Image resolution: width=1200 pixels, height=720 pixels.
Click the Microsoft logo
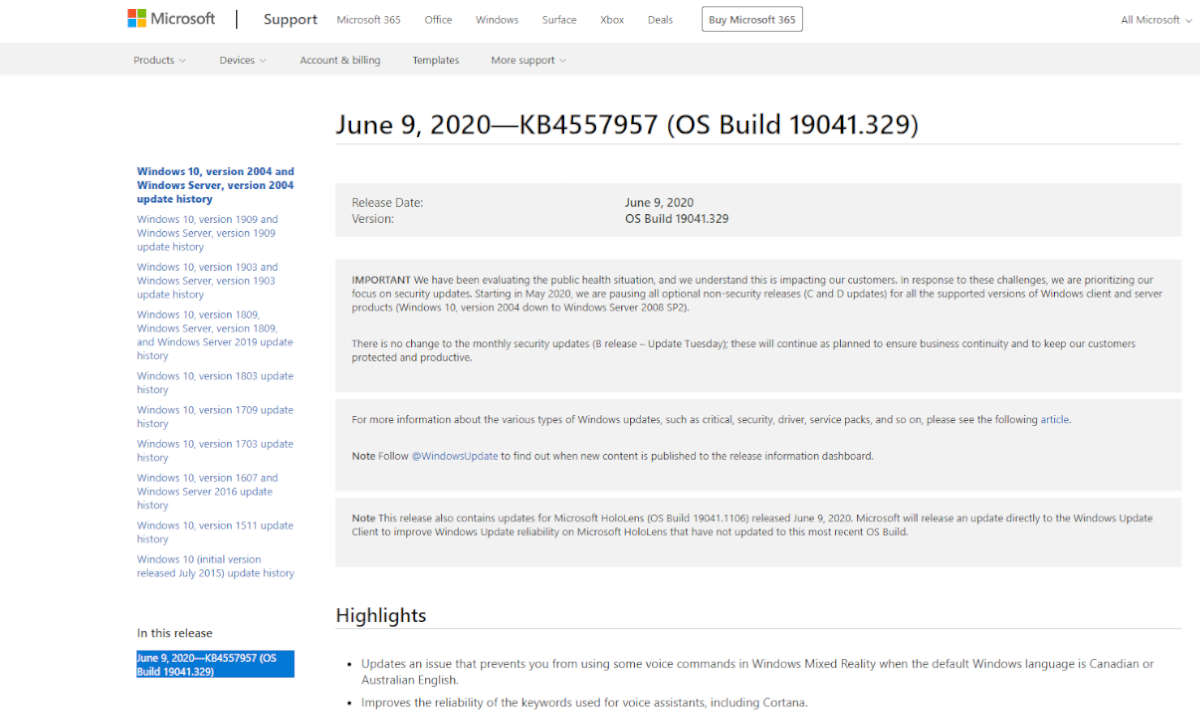point(171,19)
